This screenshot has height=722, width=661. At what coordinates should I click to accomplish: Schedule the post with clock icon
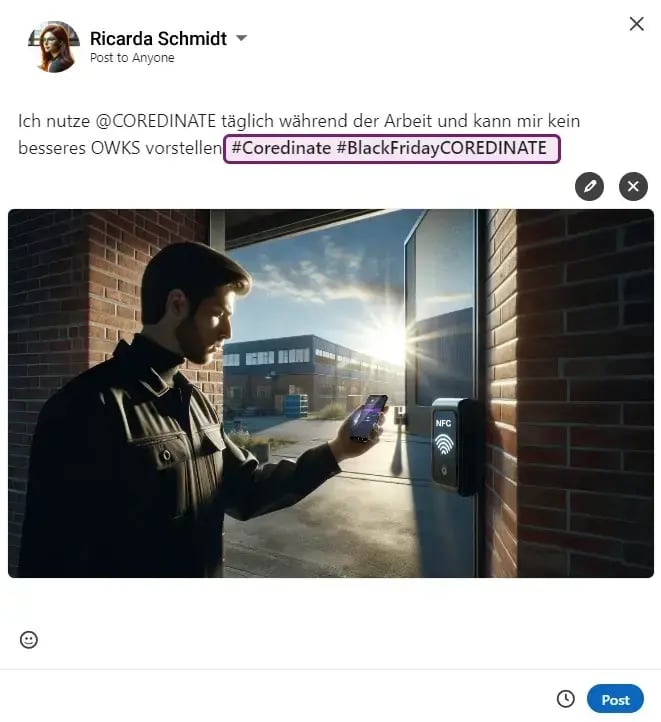tap(565, 699)
